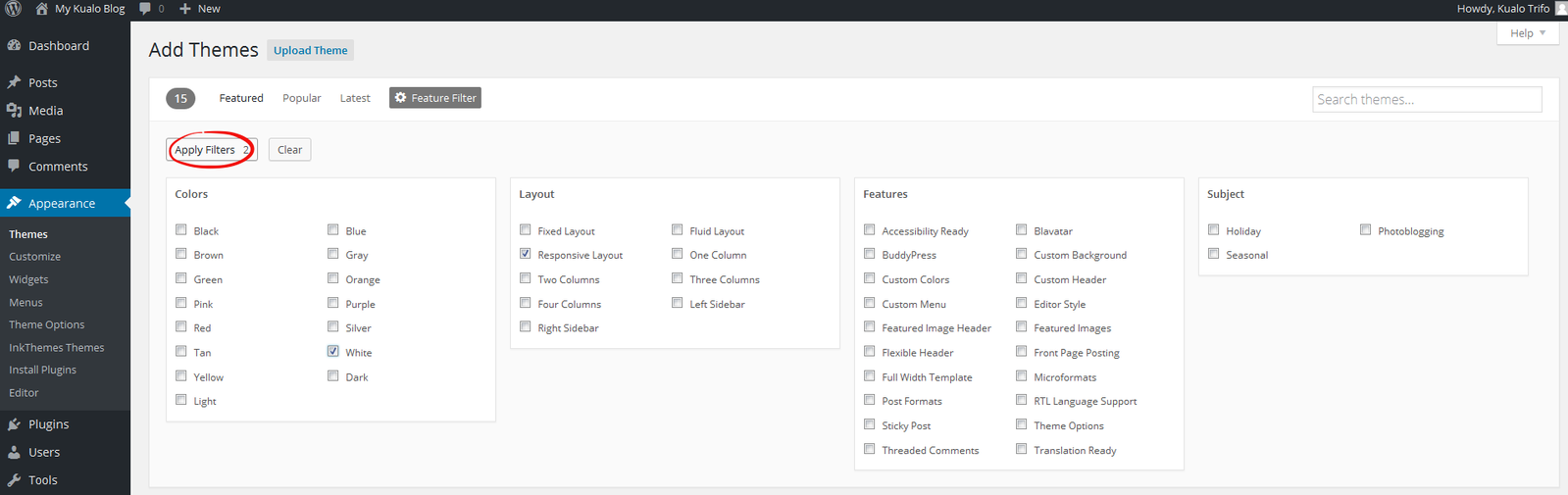Click the Users person icon
1568x495 pixels.
(x=14, y=452)
